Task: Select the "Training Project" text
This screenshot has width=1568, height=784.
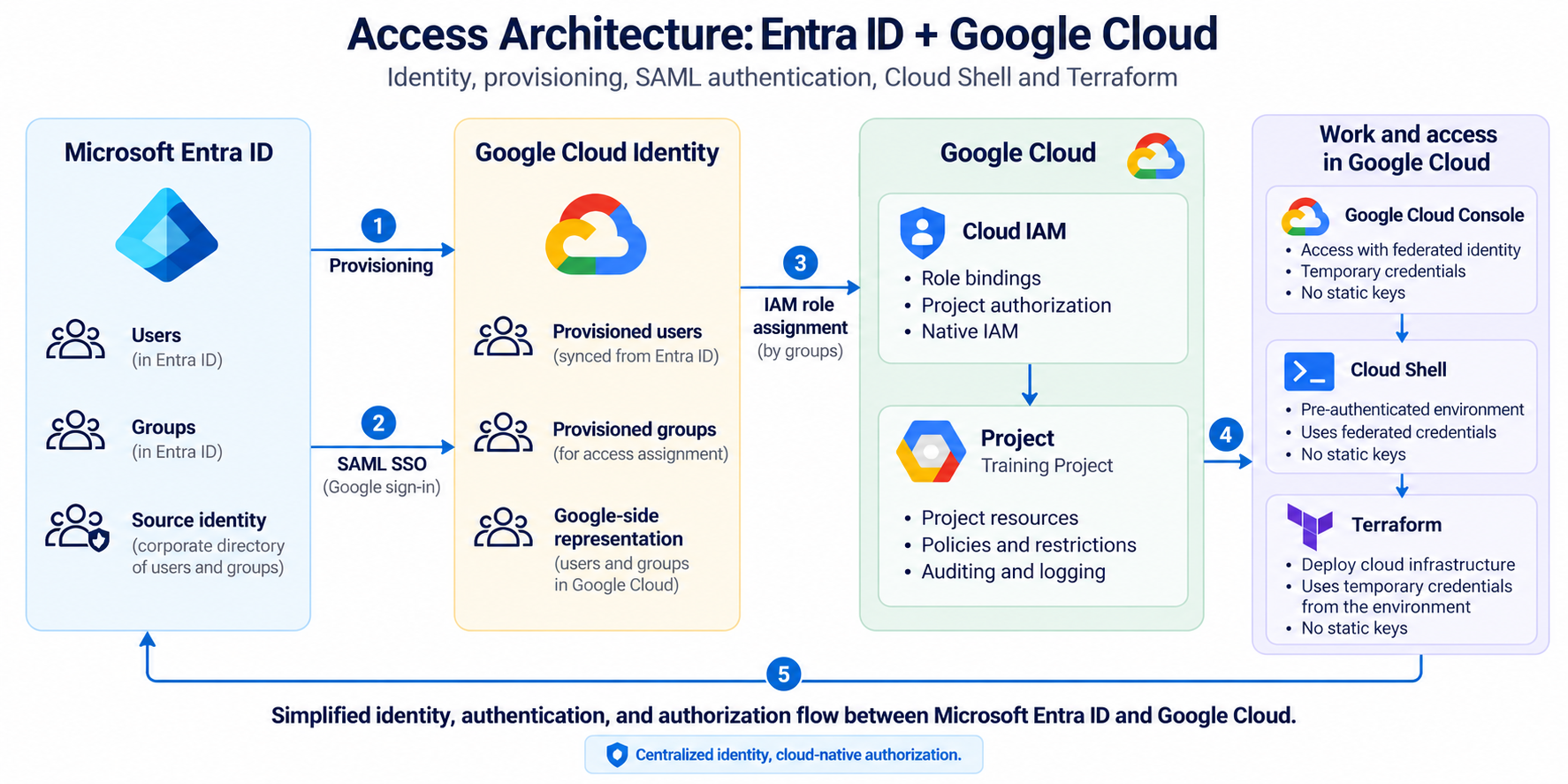Action: click(1047, 466)
